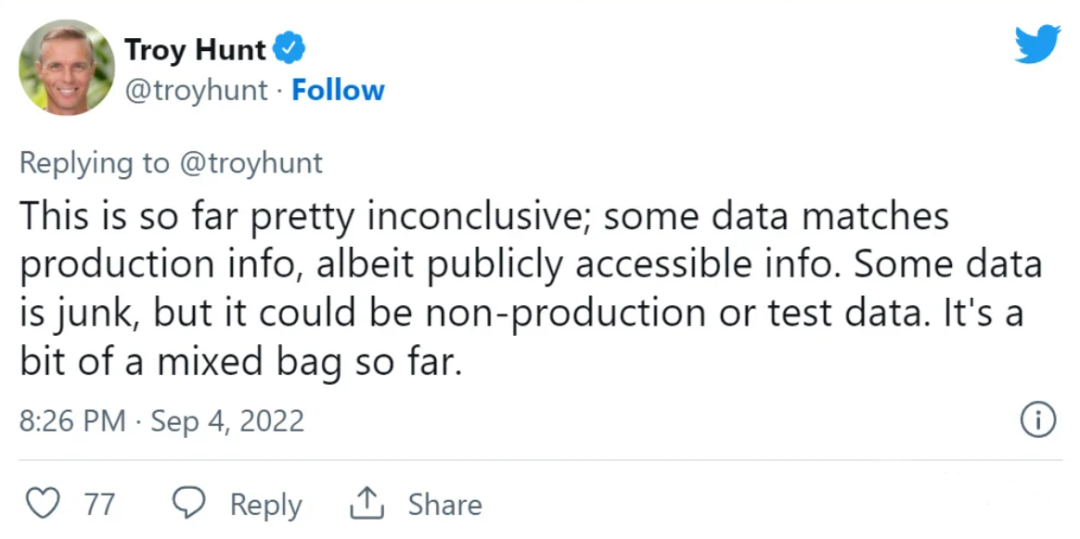Image resolution: width=1080 pixels, height=539 pixels.
Task: Open the Twitter bird logo
Action: point(1037,44)
